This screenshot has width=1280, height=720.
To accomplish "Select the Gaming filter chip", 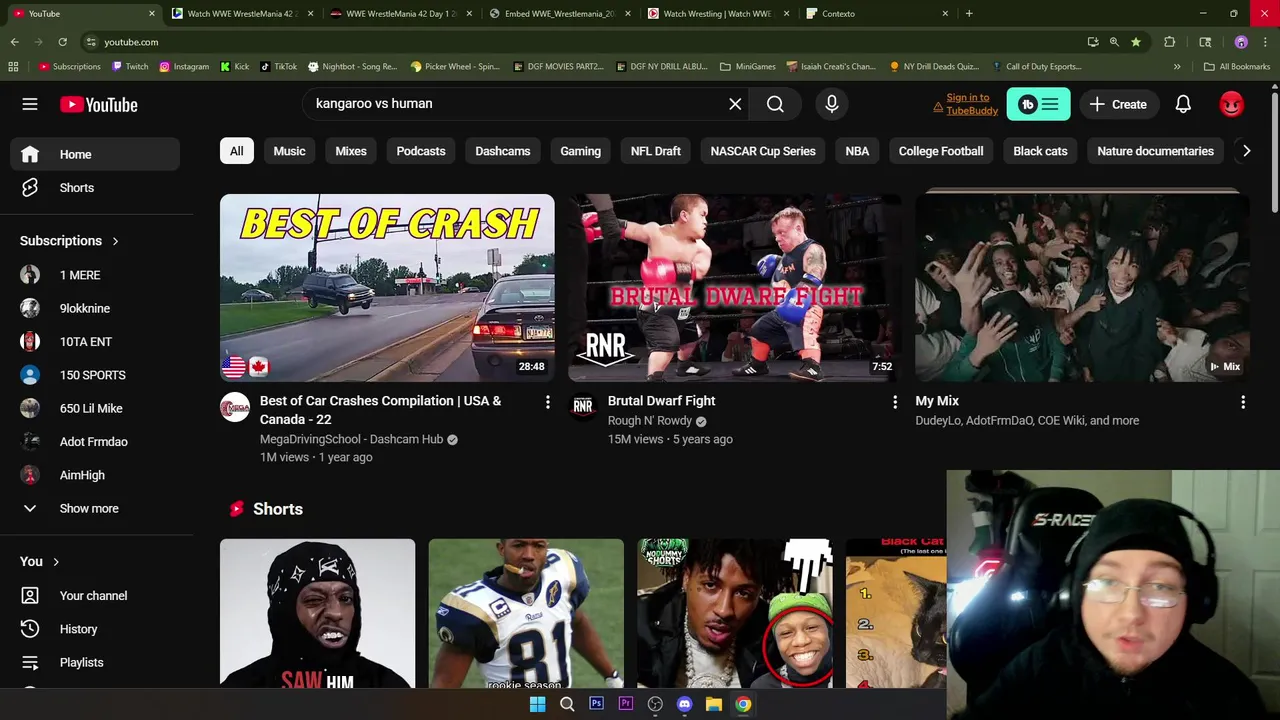I will [x=581, y=151].
